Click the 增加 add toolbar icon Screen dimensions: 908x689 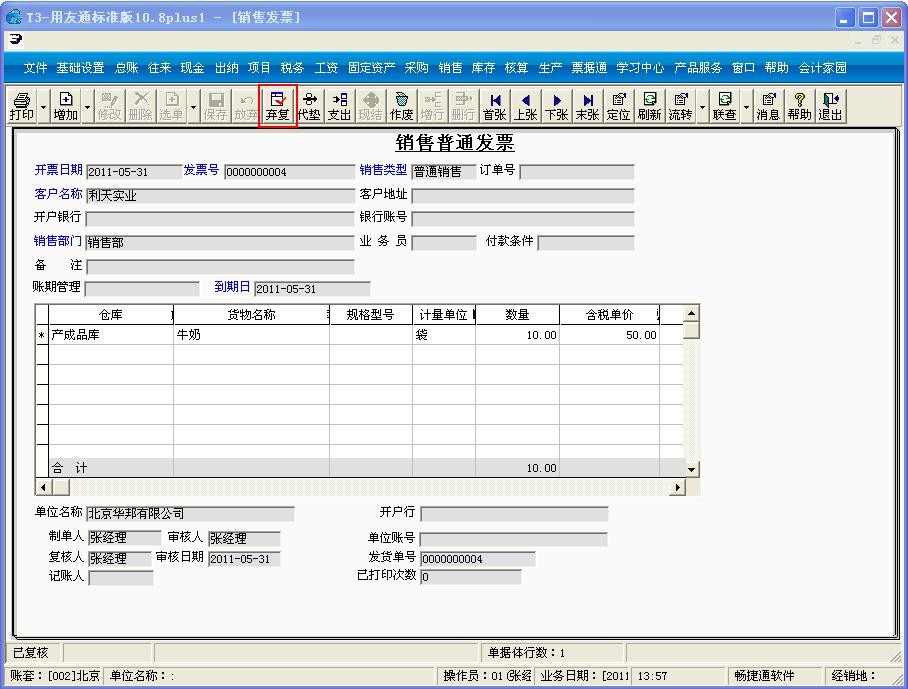65,106
